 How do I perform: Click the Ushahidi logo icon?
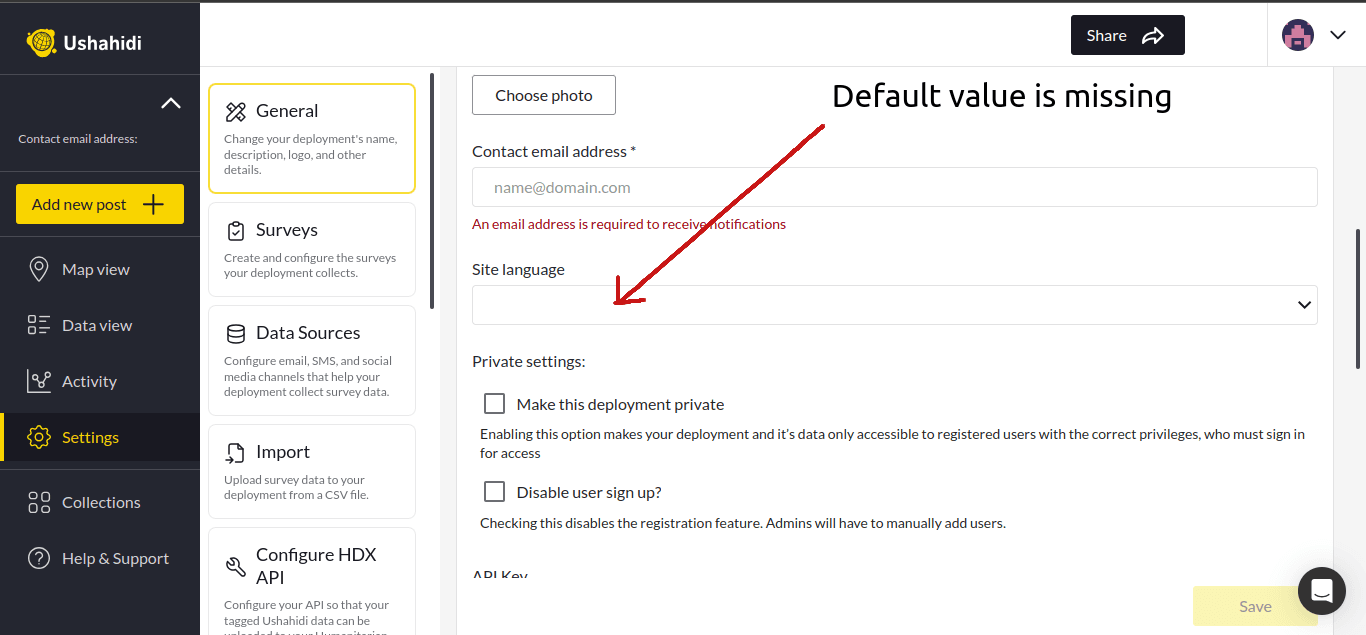(41, 42)
